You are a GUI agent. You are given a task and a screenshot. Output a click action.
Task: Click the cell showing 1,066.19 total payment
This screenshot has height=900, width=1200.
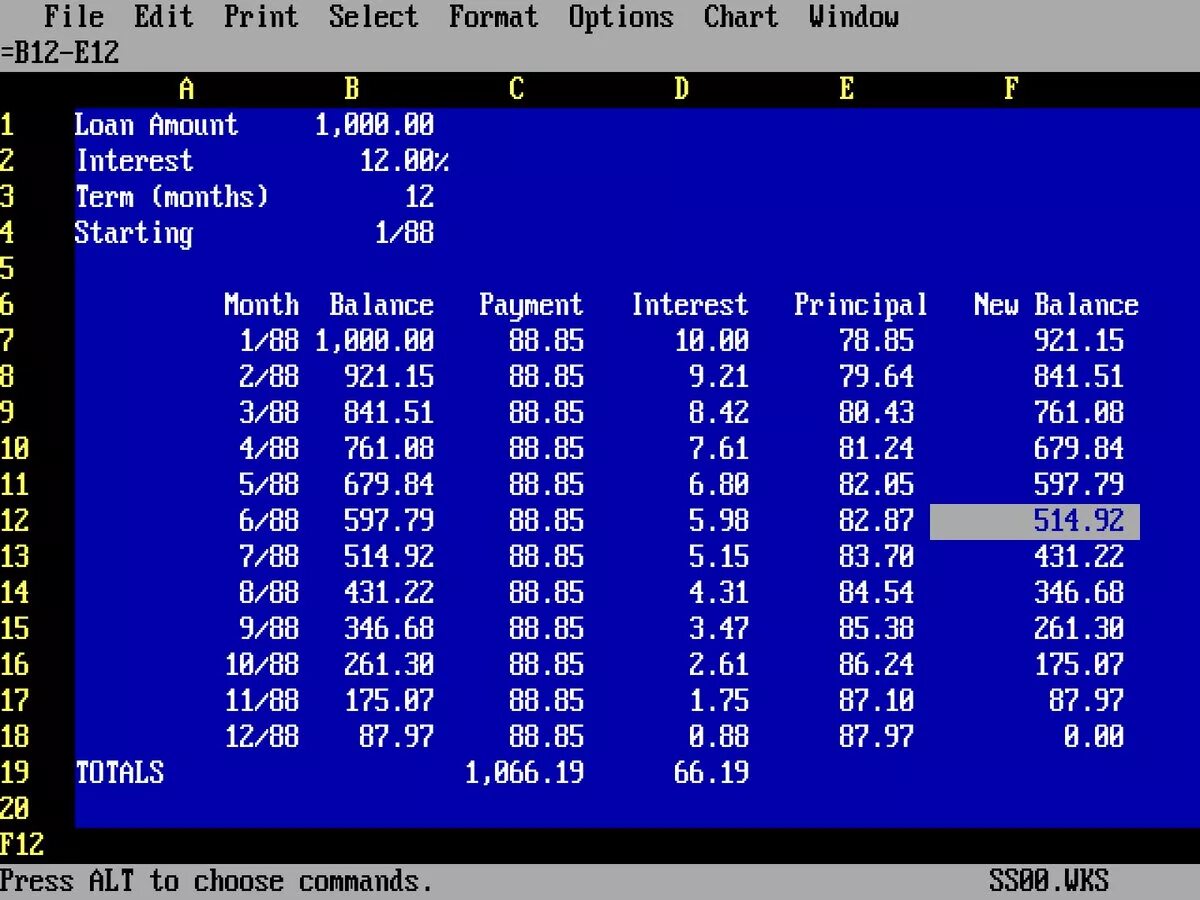[x=524, y=772]
